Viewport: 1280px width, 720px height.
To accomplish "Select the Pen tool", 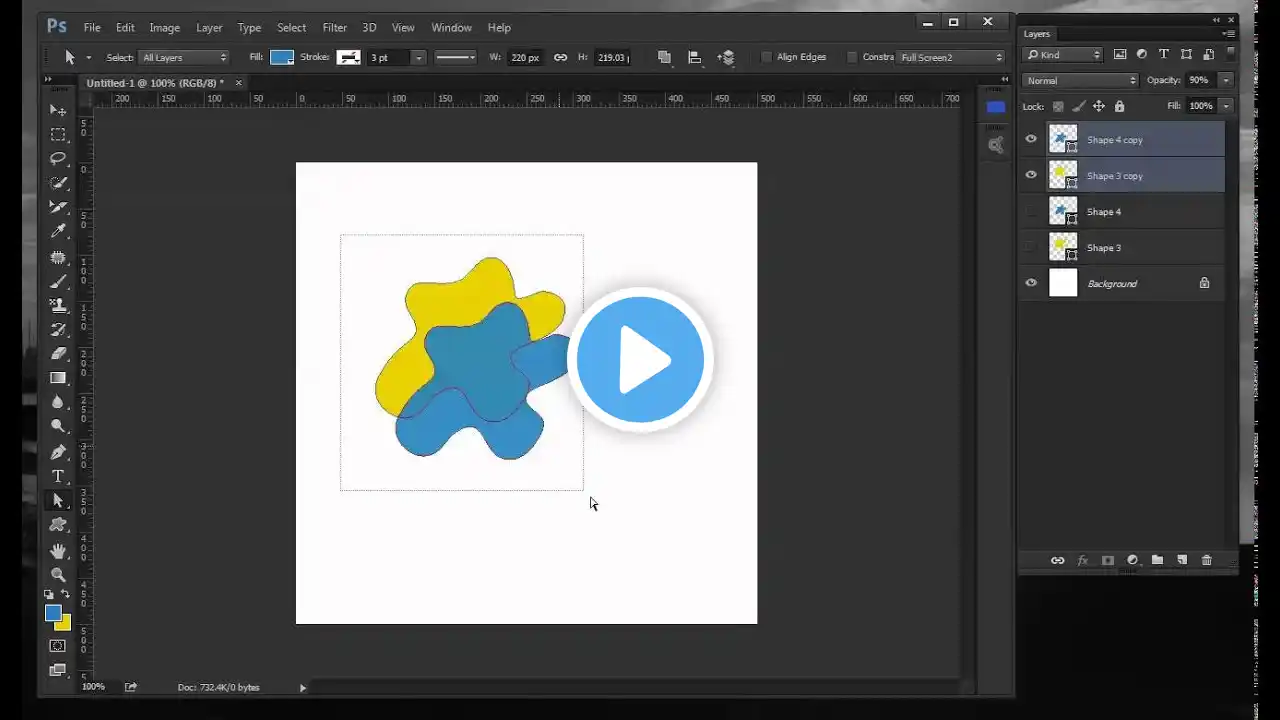I will click(58, 452).
